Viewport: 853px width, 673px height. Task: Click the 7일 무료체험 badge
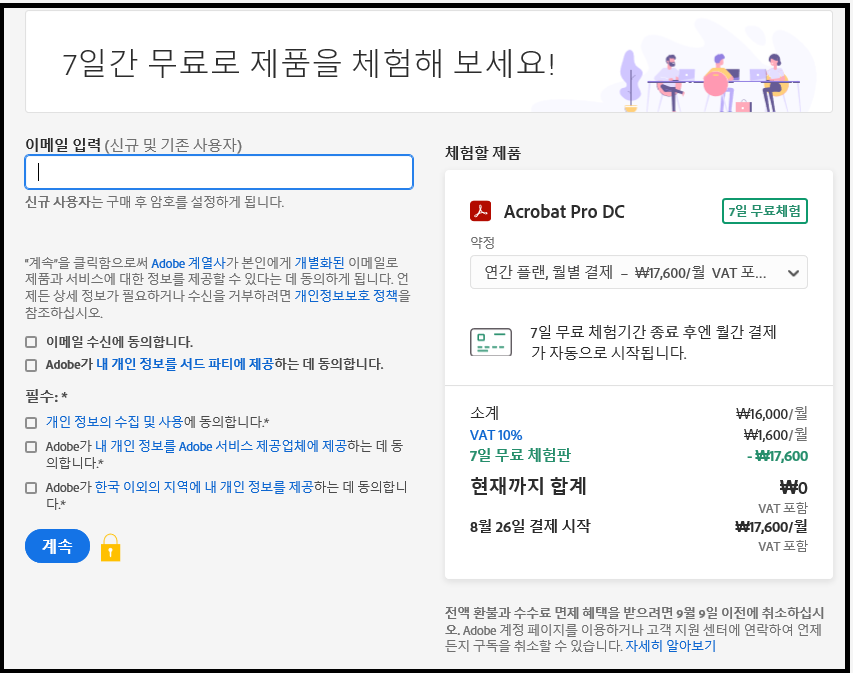(764, 211)
